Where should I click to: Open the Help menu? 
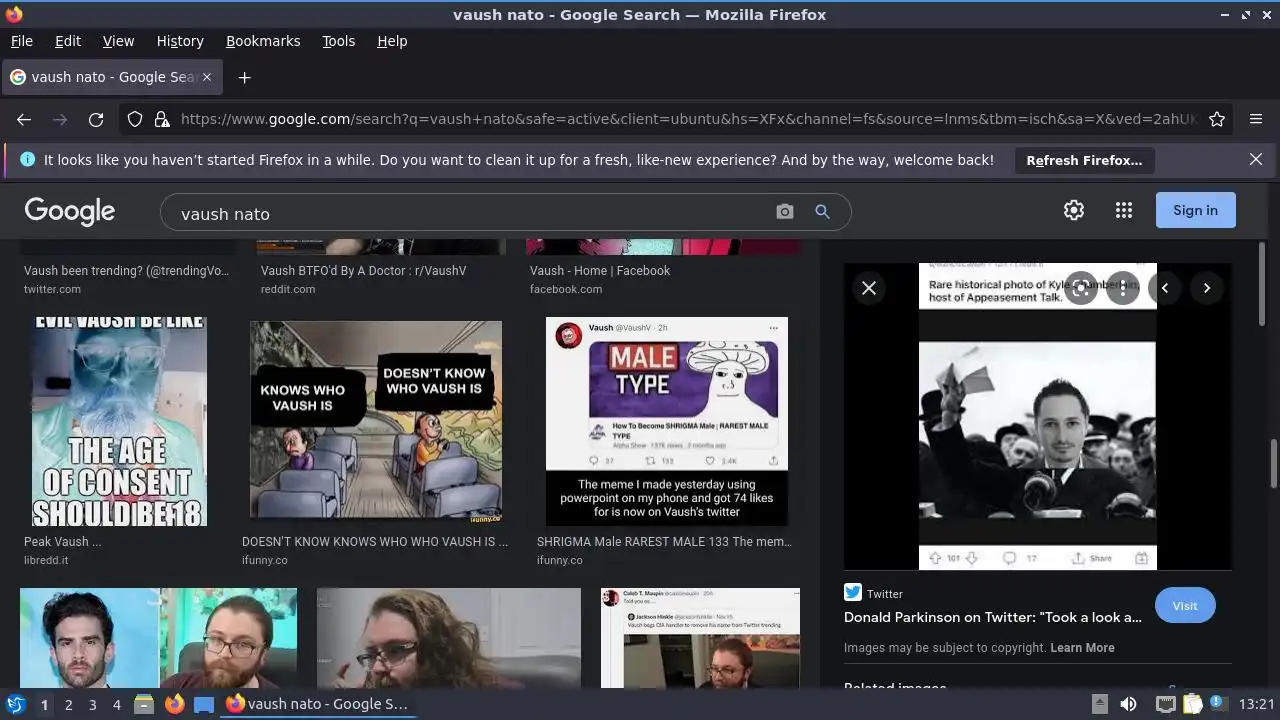(x=392, y=41)
